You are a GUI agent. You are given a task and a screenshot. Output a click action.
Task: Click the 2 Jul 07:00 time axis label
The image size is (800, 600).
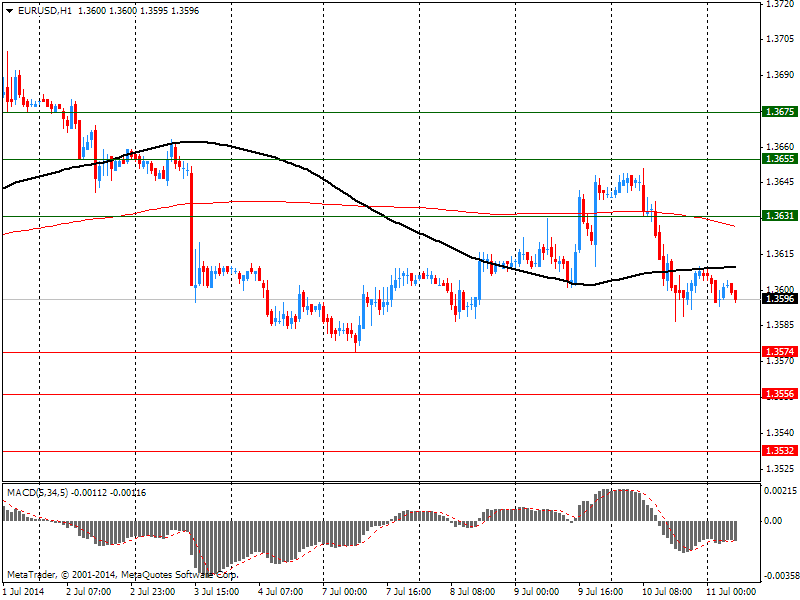pos(89,591)
